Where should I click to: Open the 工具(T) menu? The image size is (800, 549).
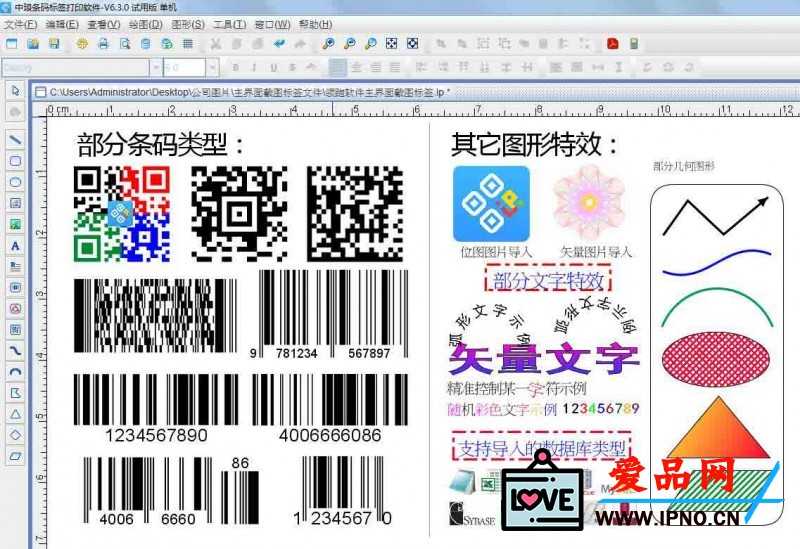[230, 24]
